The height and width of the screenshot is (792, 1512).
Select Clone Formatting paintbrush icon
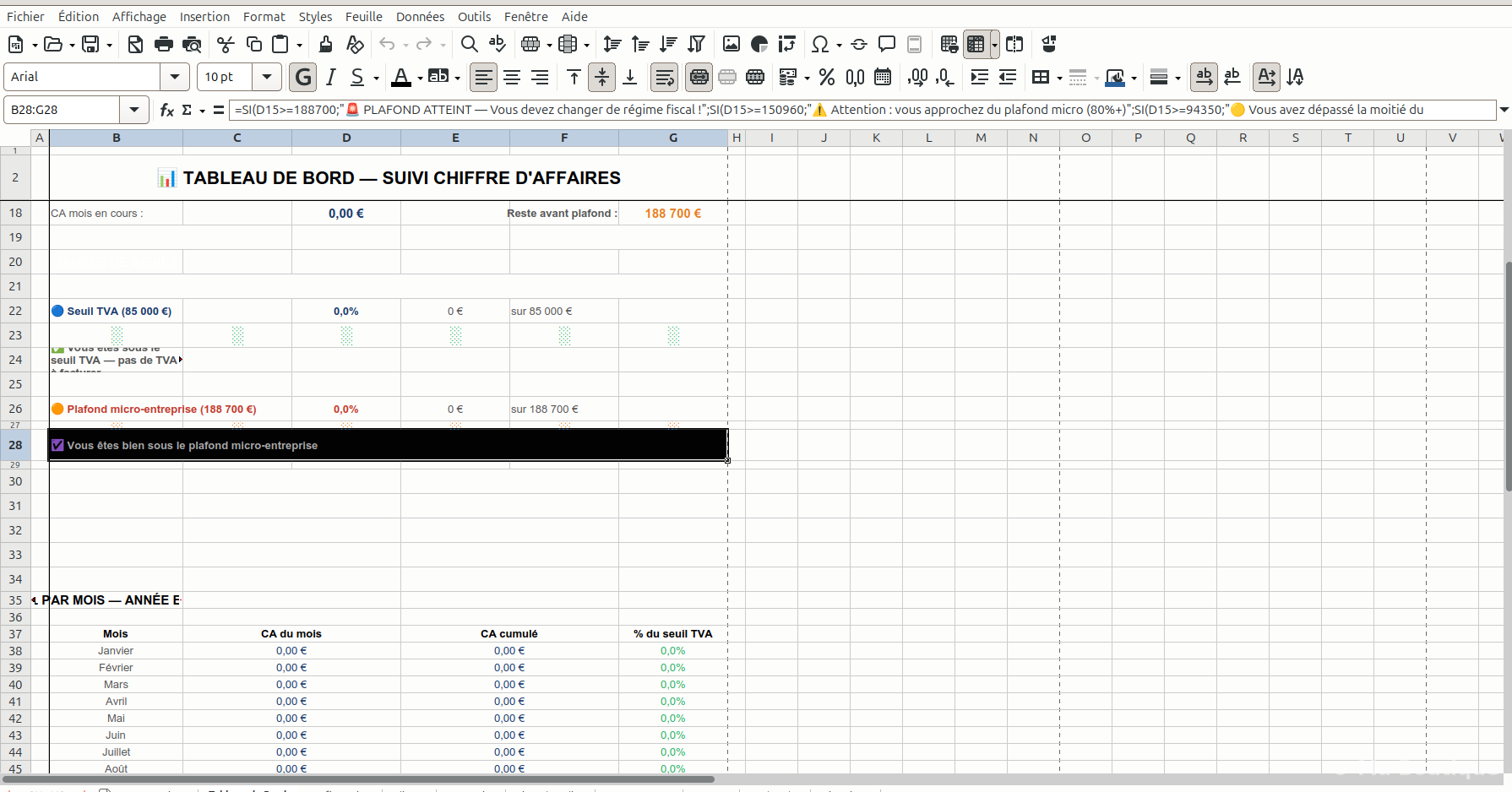coord(326,44)
